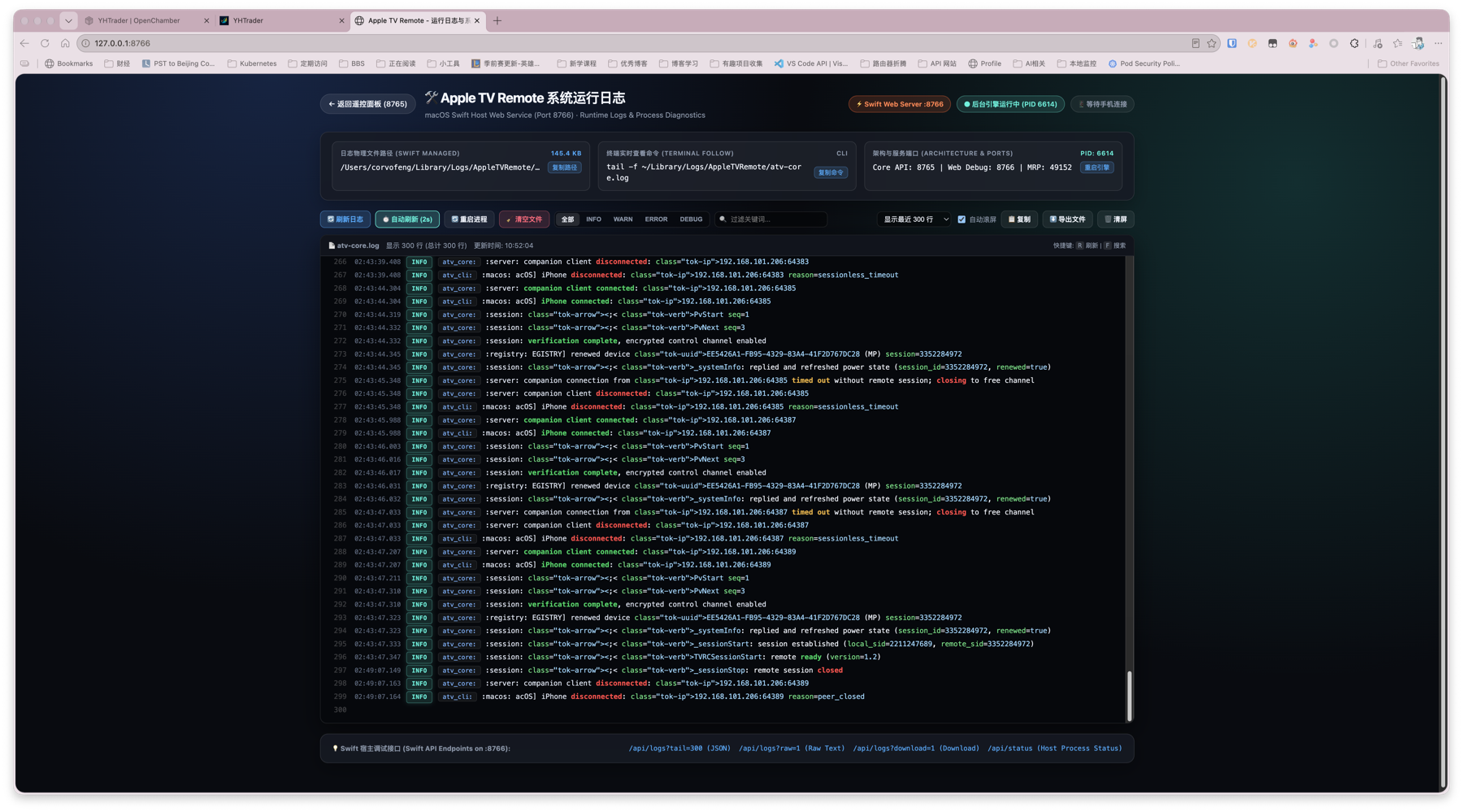The image size is (1463, 812).
Task: Open the Other Favorites folder
Action: [x=1409, y=63]
